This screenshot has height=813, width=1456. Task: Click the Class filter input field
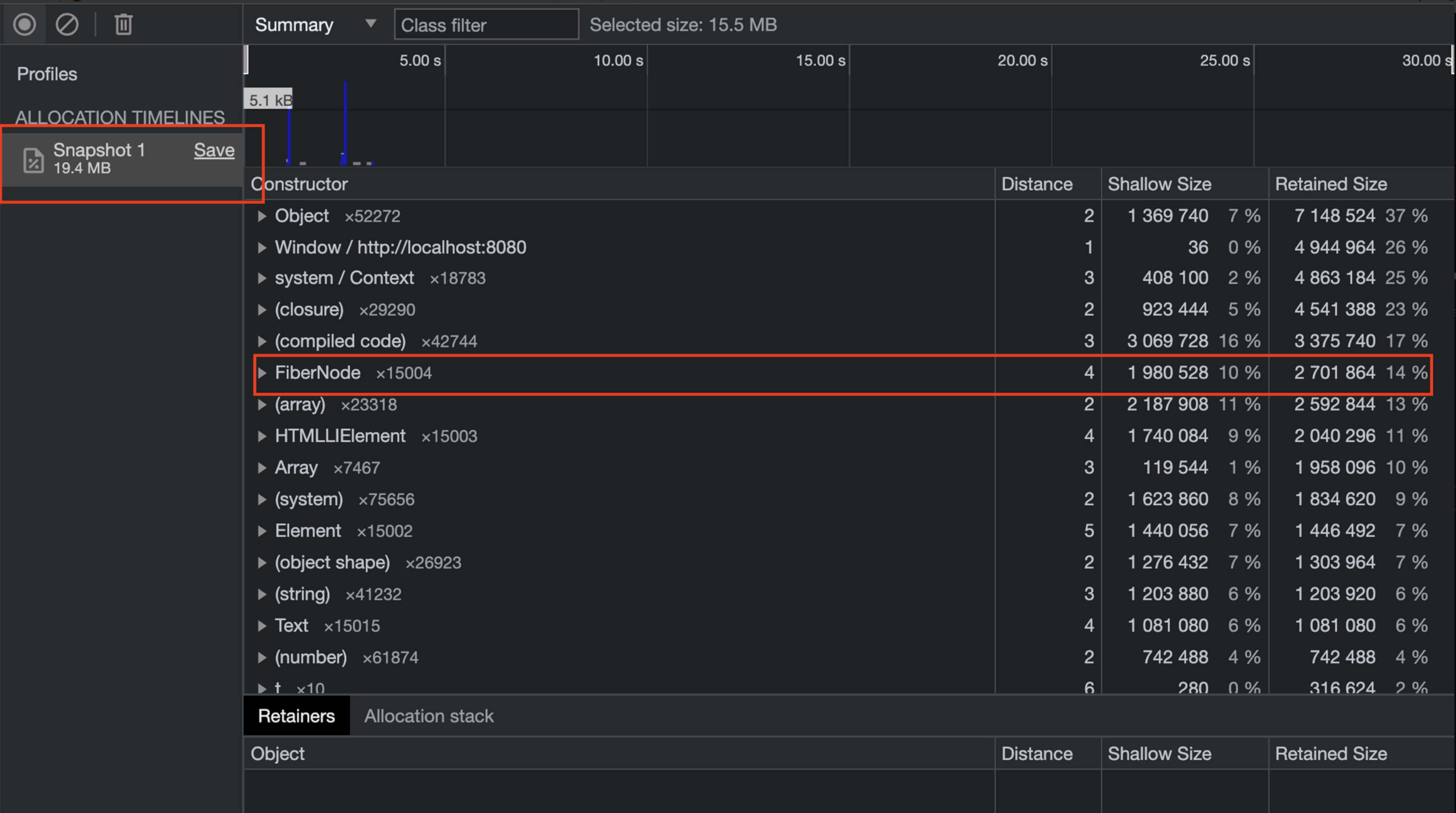point(485,24)
